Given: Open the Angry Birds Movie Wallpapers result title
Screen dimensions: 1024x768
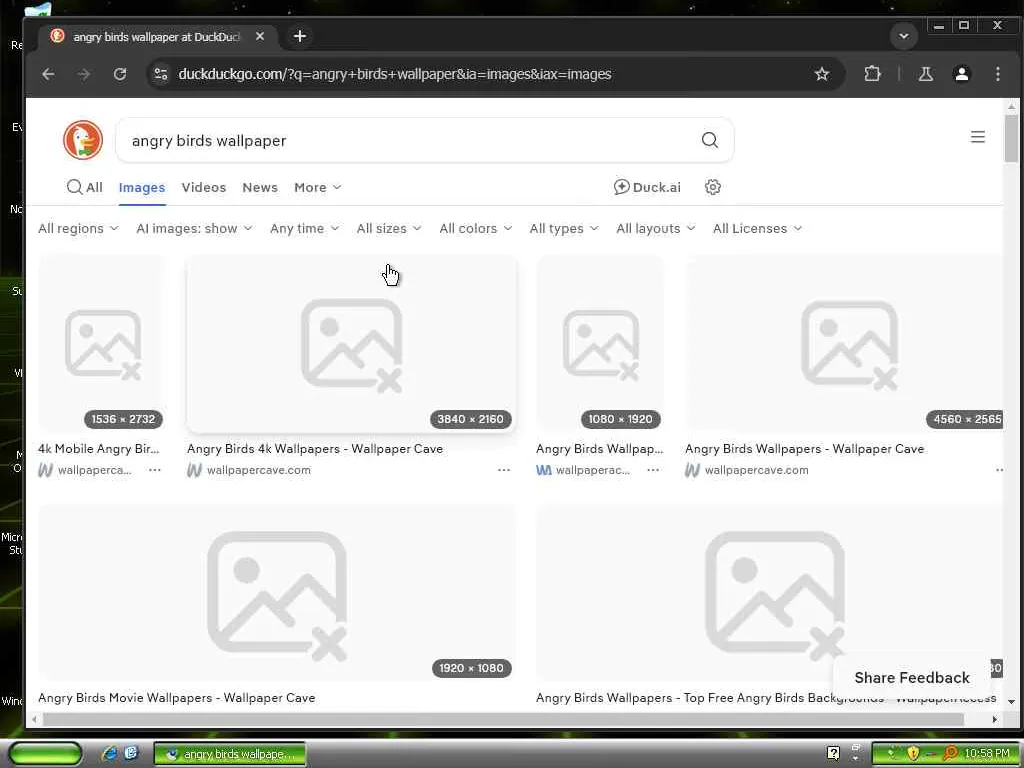Looking at the screenshot, I should [x=176, y=697].
